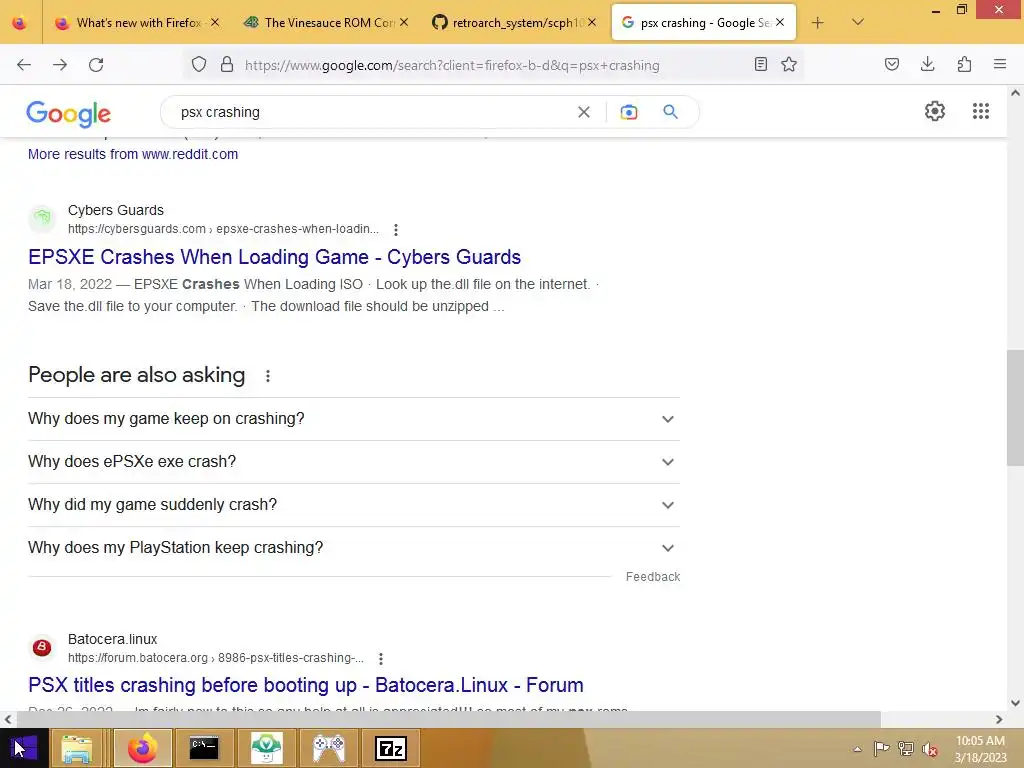
Task: Focus the Firefox address bar
Action: point(493,65)
